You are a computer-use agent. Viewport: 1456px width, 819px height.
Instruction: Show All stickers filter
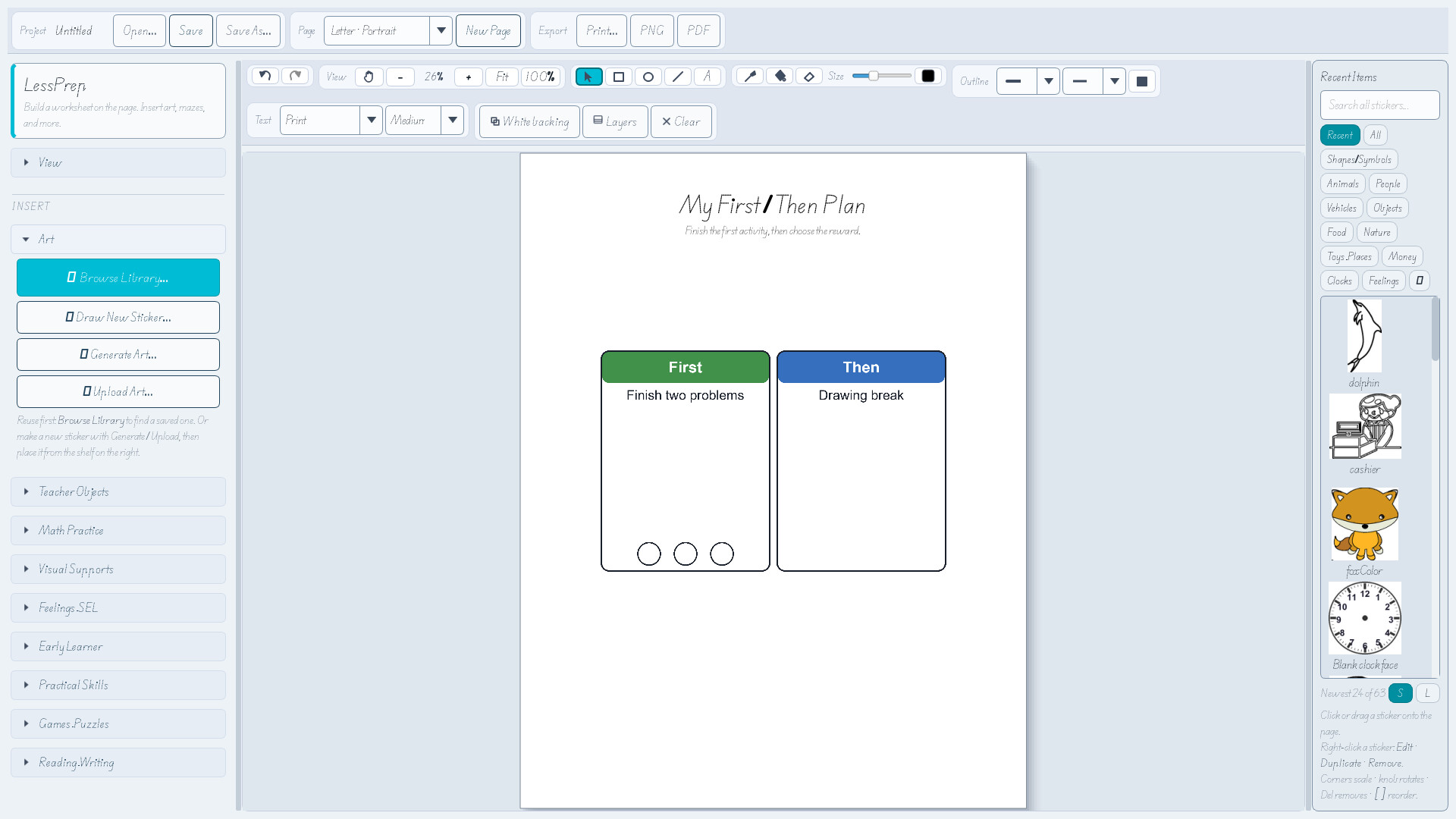tap(1376, 135)
